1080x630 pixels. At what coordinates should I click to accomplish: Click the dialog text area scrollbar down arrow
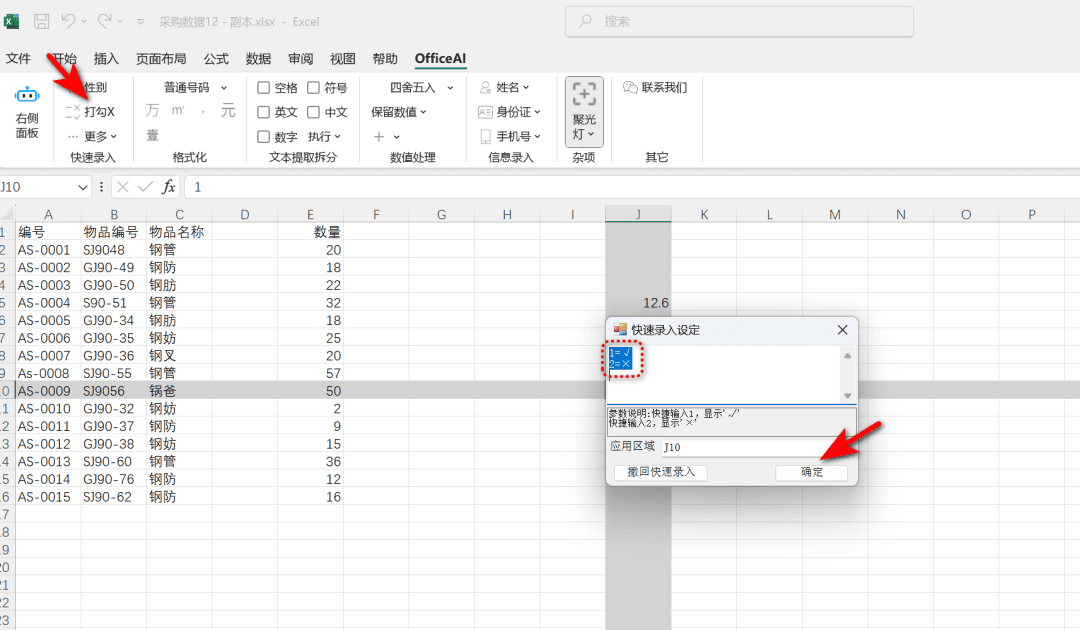tap(847, 396)
